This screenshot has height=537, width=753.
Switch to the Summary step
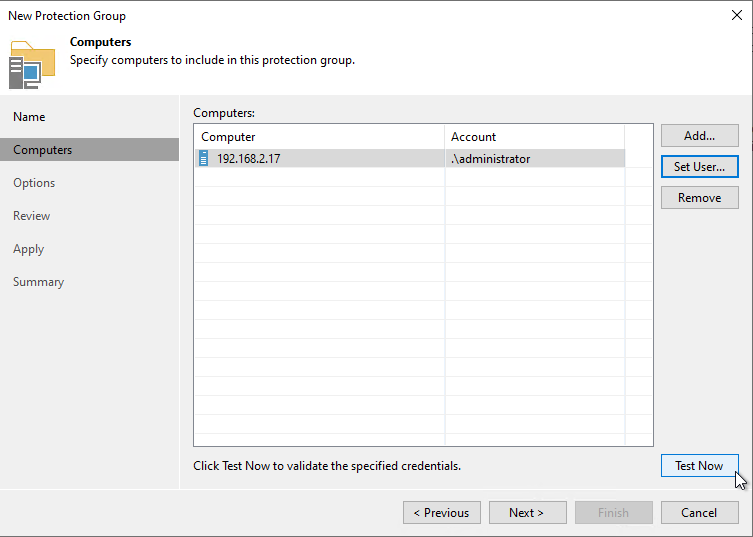click(x=38, y=282)
